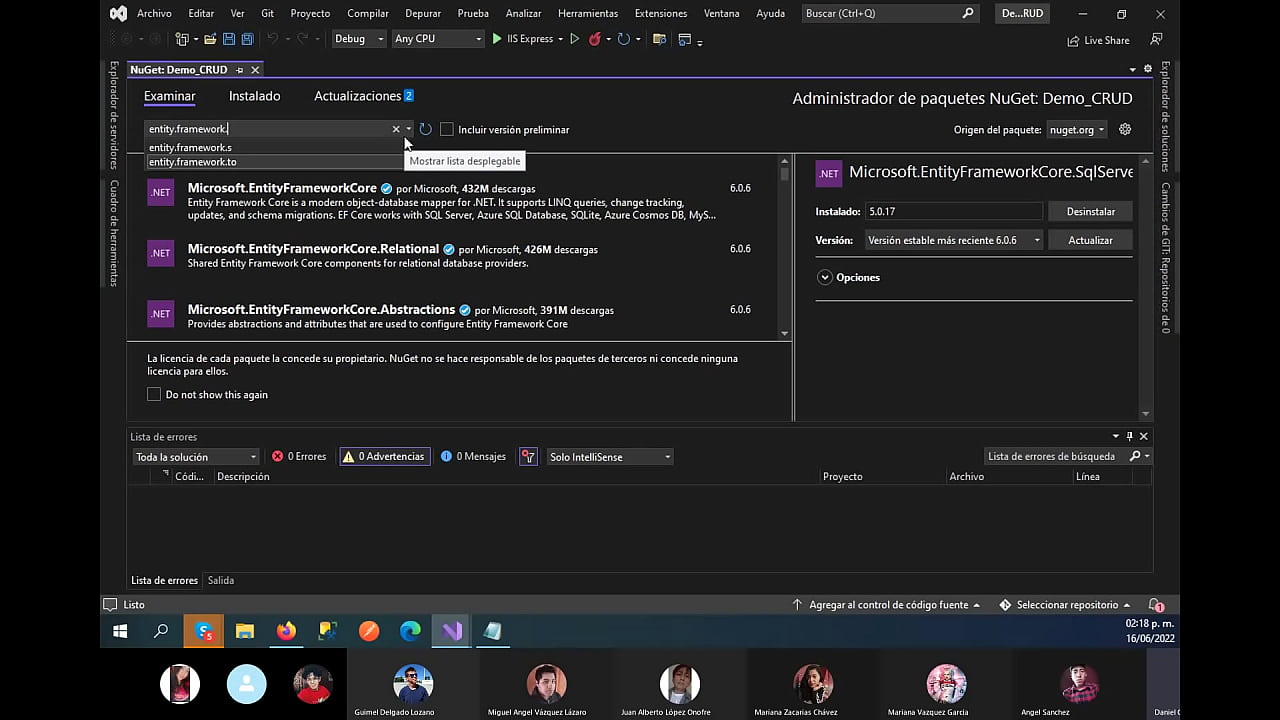
Task: Click the Save All icon
Action: point(245,38)
